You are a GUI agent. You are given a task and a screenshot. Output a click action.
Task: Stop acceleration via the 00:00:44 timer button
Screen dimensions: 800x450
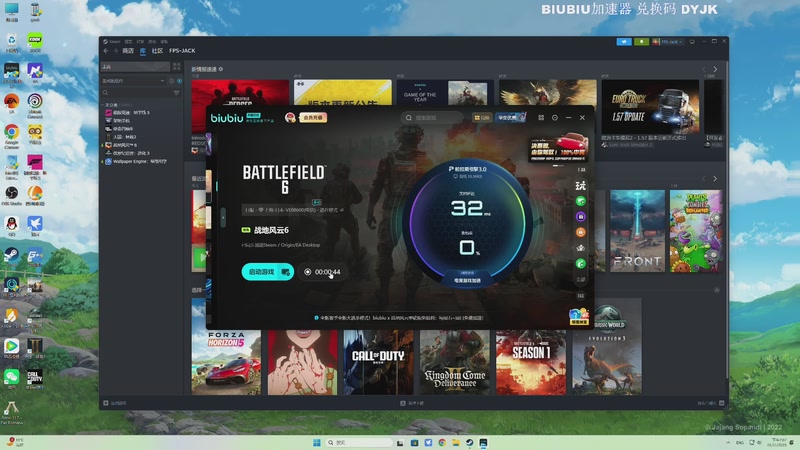click(x=323, y=272)
